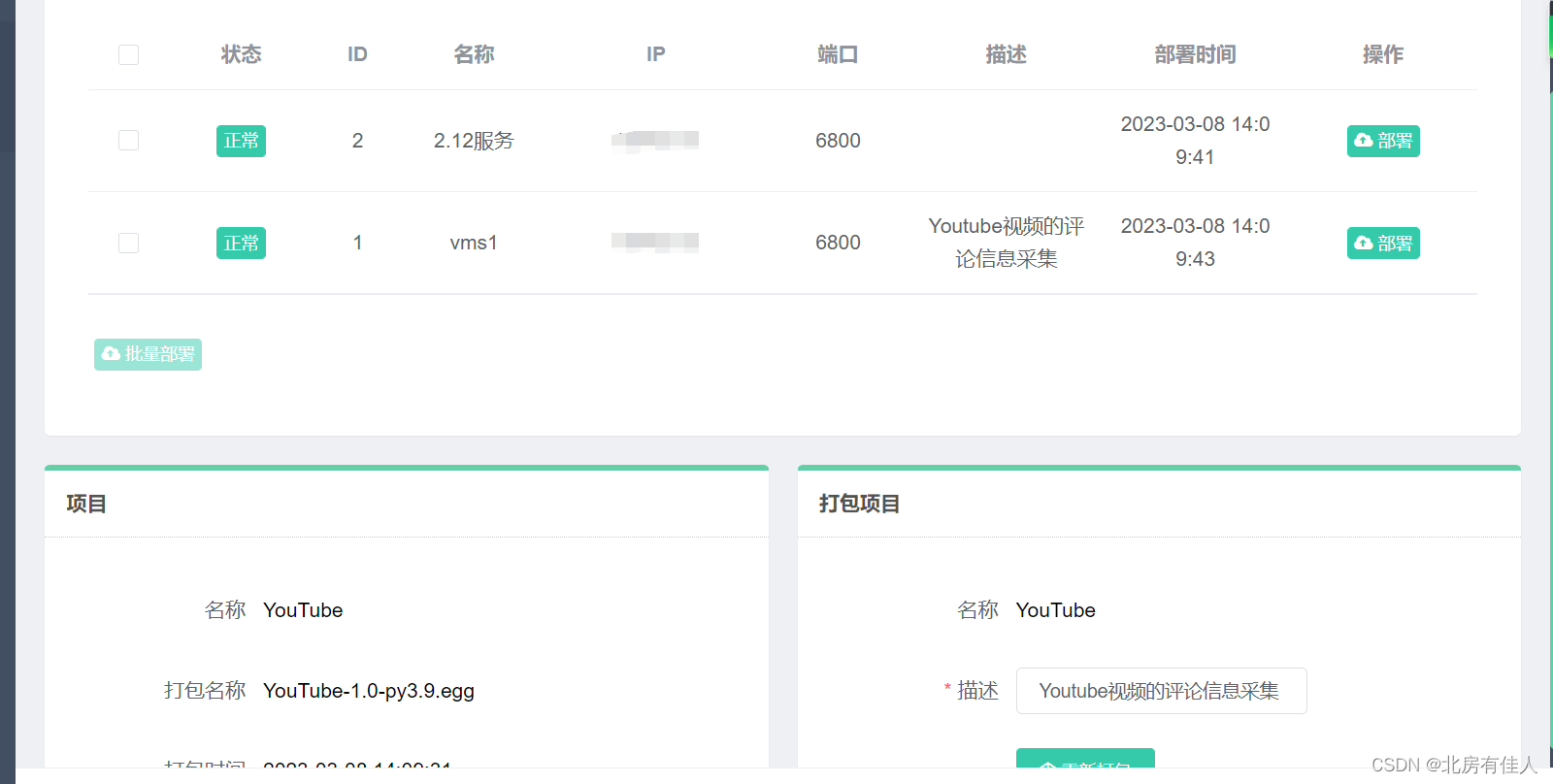Click the 描述 input field in 打包项目

click(1161, 691)
